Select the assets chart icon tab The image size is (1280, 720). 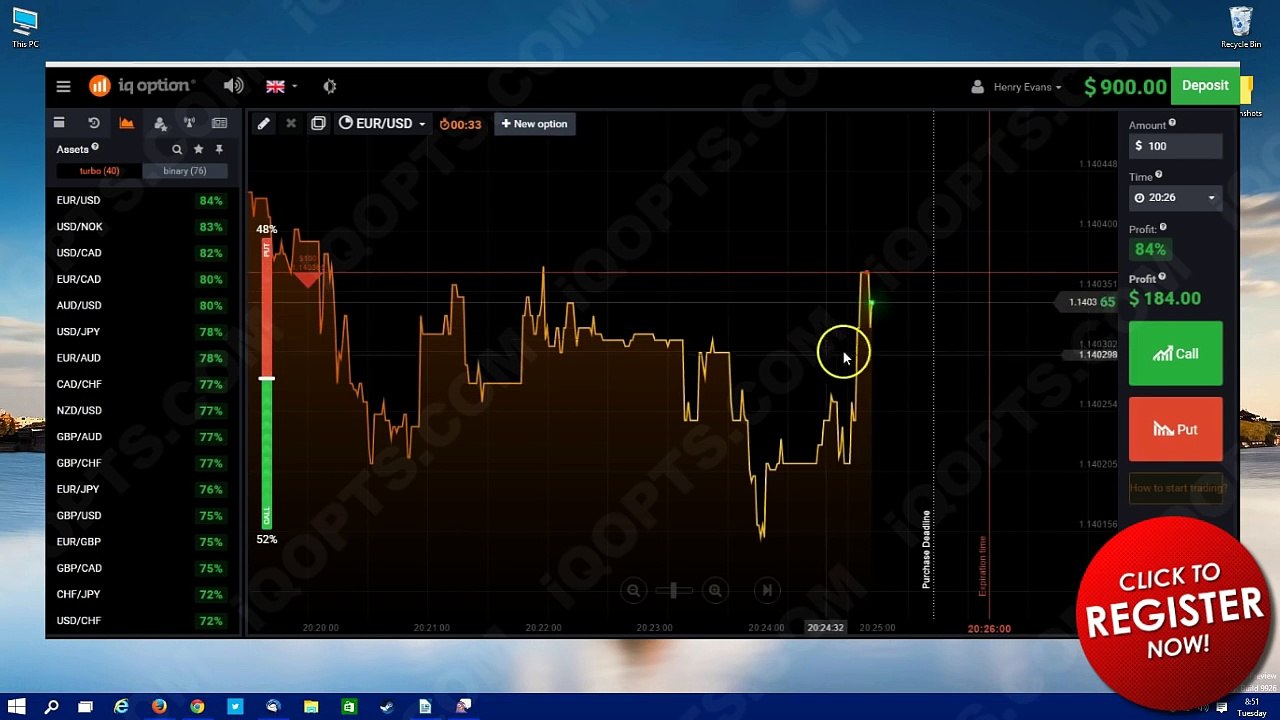point(126,123)
